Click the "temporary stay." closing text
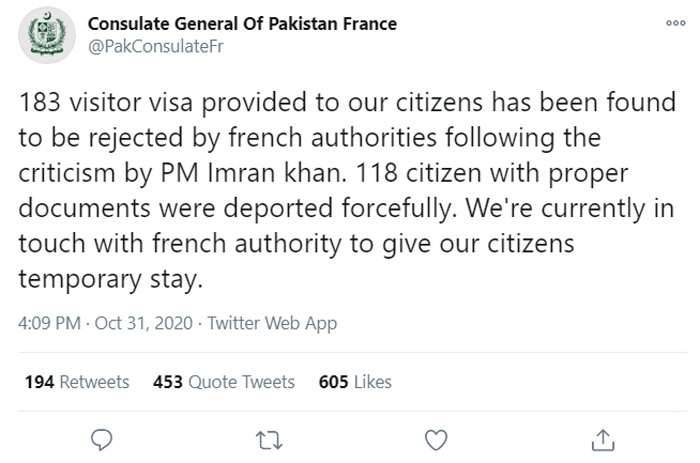The width and height of the screenshot is (700, 463). click(x=110, y=279)
